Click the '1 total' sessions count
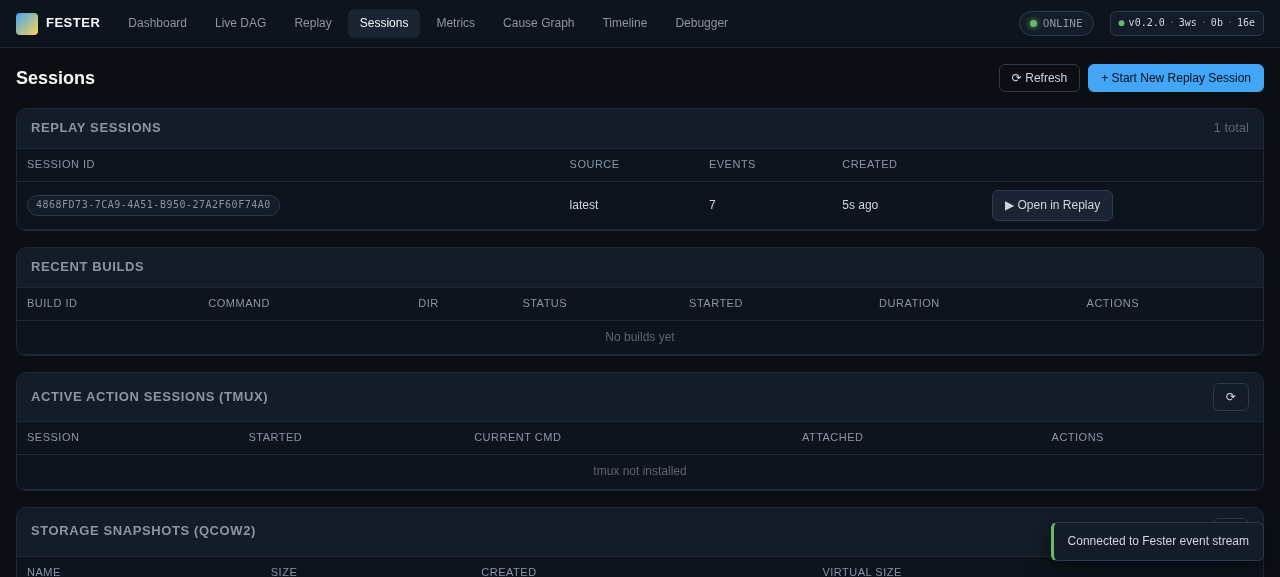 [x=1231, y=128]
